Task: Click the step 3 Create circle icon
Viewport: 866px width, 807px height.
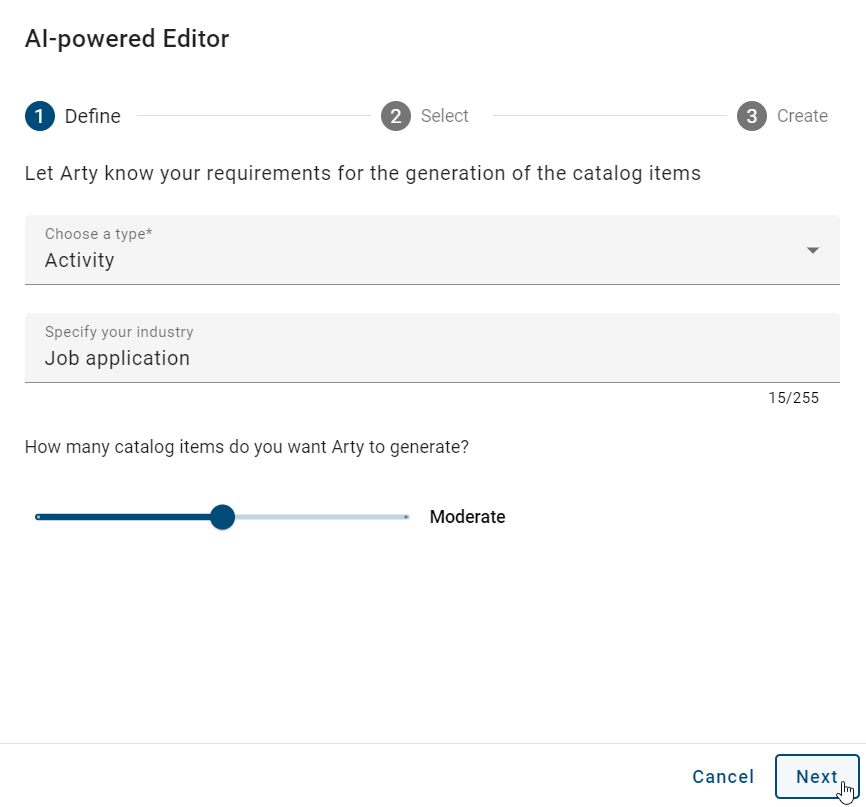Action: click(x=751, y=116)
